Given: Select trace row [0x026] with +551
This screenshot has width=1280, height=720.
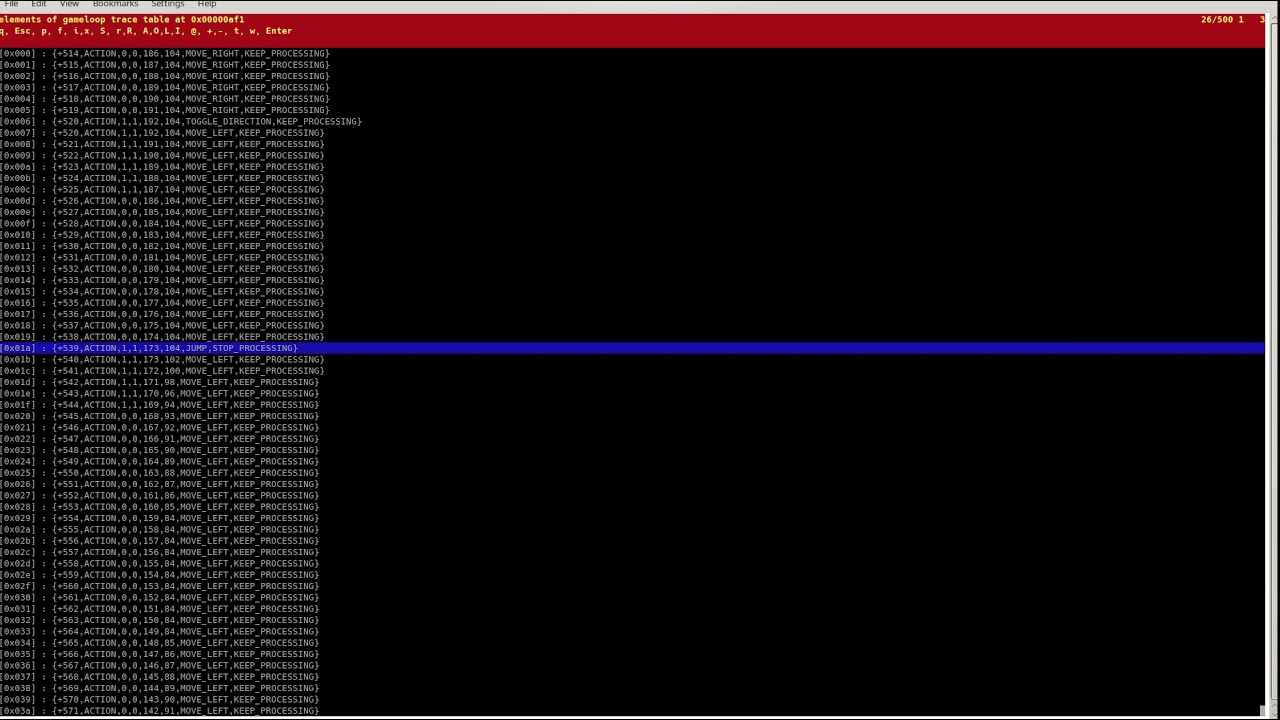Looking at the screenshot, I should click(160, 484).
